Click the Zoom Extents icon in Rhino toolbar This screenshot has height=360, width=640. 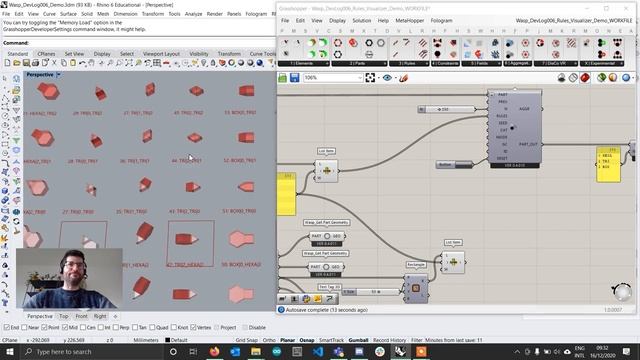(x=129, y=63)
